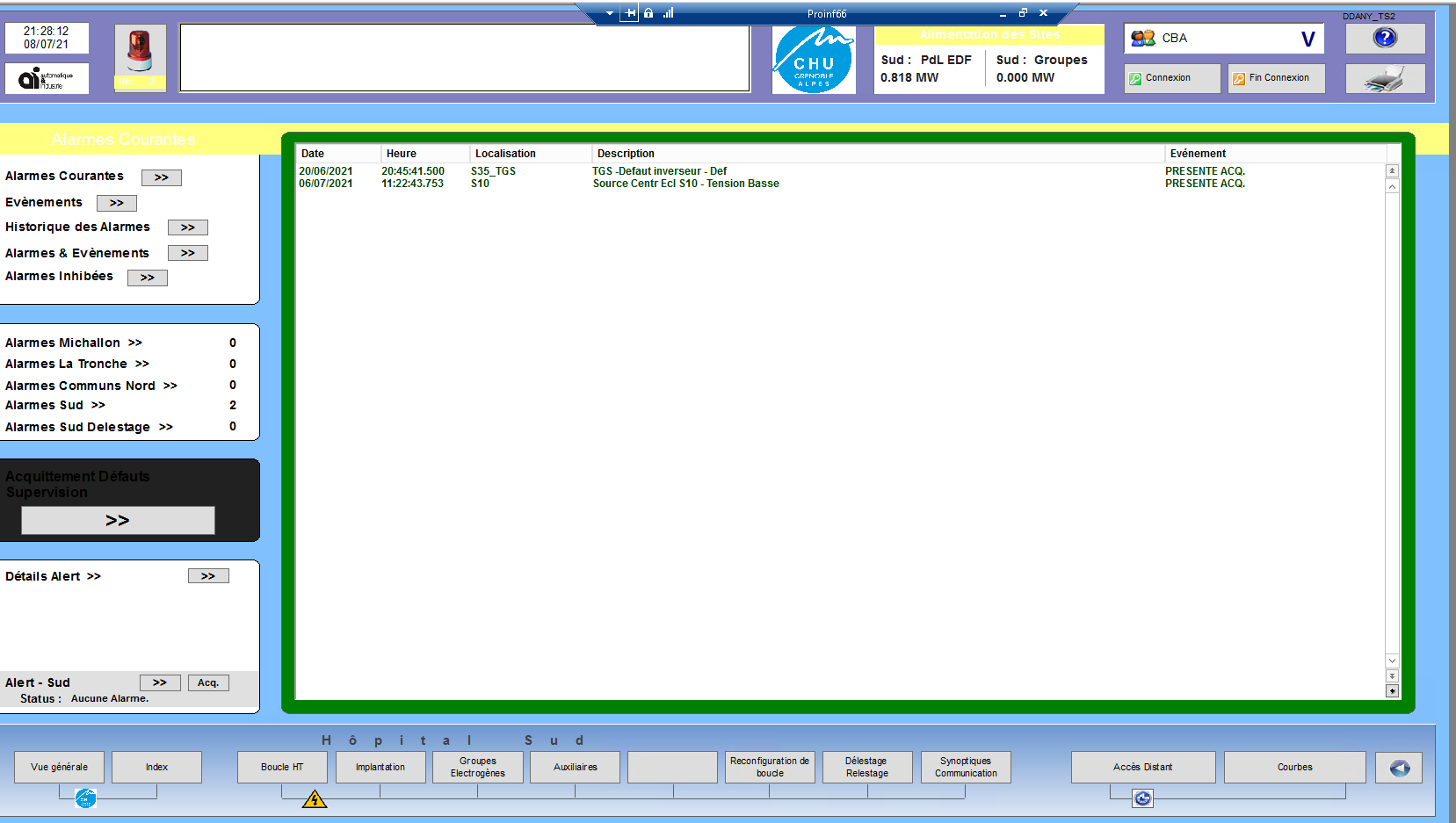Viewport: 1456px width, 823px height.
Task: Click the red alarm beacon icon
Action: [x=139, y=51]
